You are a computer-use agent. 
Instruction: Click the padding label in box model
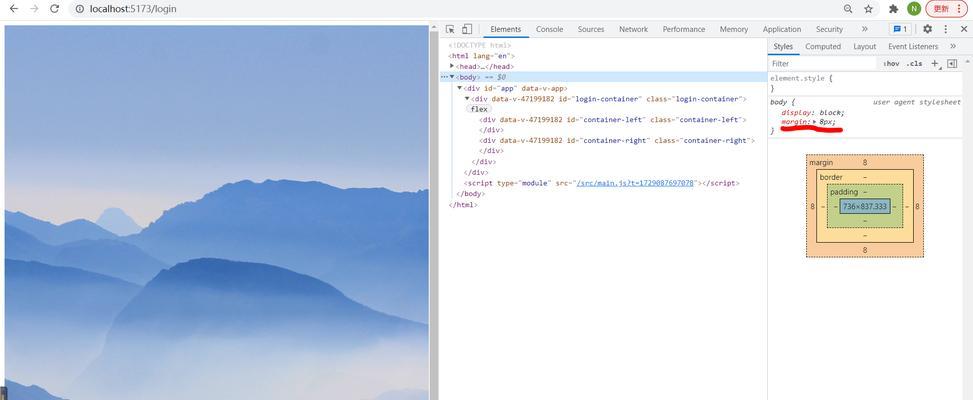coord(844,192)
